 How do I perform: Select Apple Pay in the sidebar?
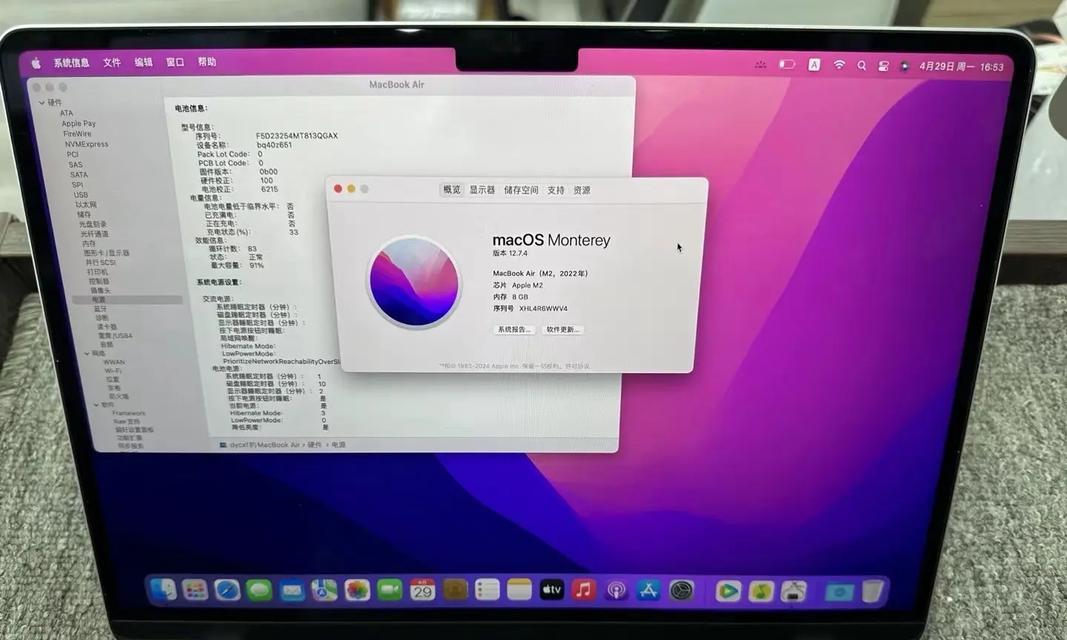(x=78, y=124)
